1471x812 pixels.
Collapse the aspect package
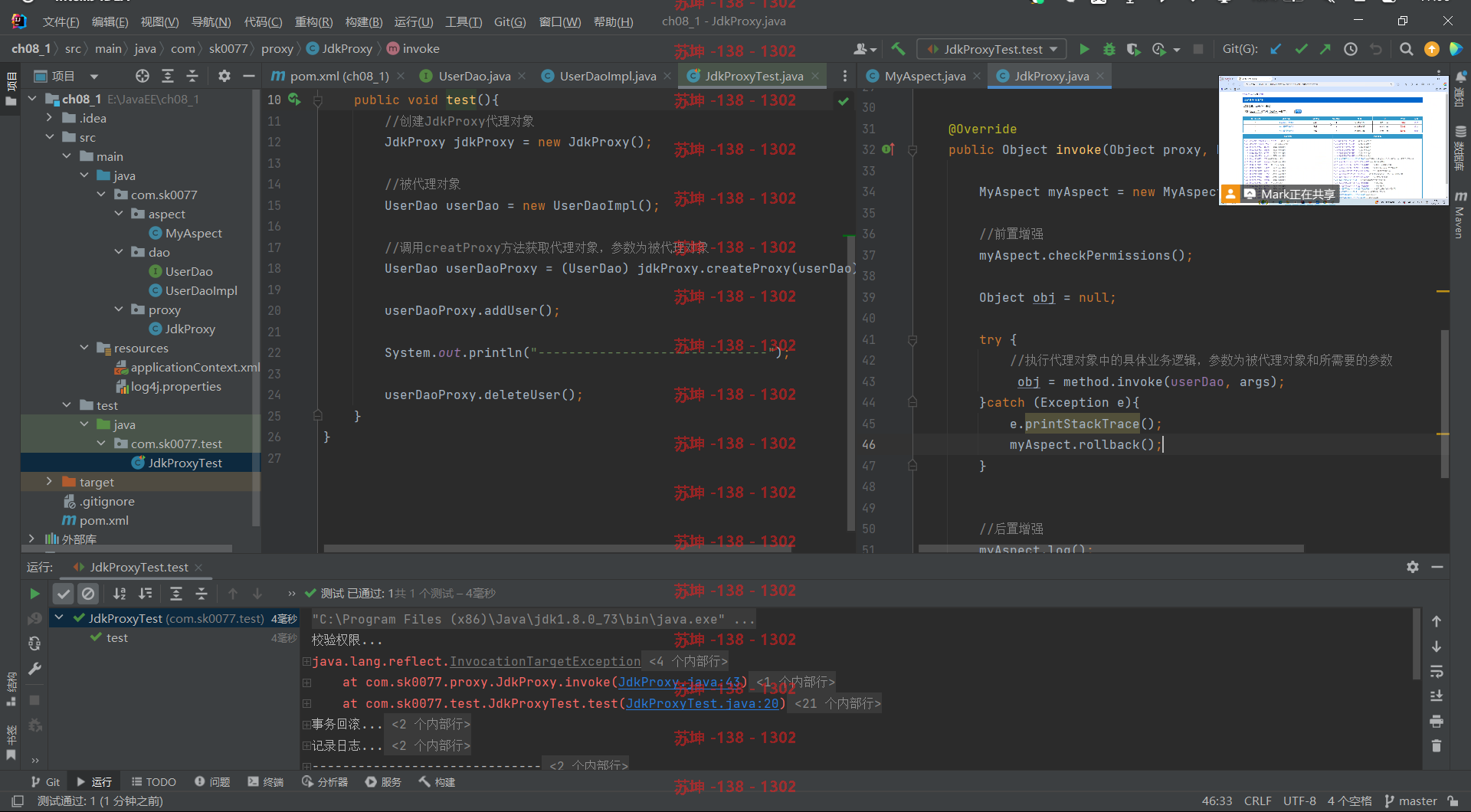119,214
